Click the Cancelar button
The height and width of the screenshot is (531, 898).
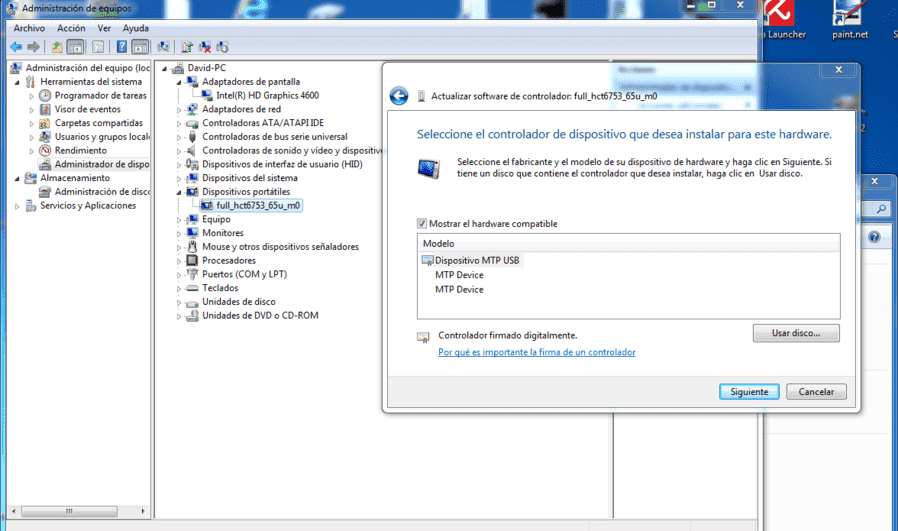point(816,392)
